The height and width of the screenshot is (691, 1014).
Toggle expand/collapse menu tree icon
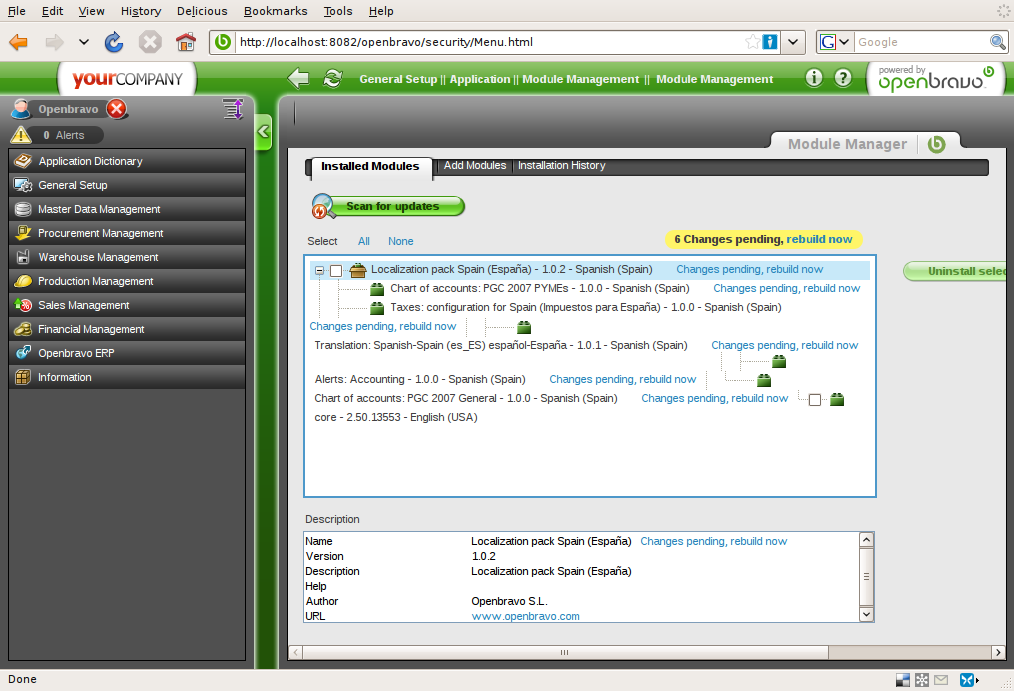click(233, 109)
